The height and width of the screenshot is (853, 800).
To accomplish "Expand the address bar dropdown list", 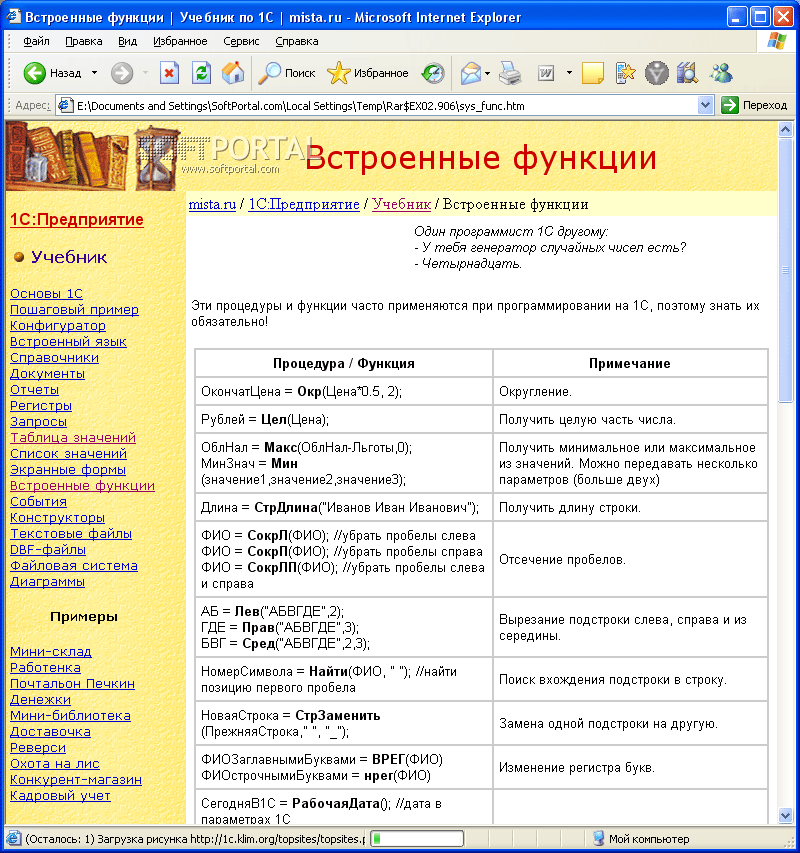I will (x=705, y=105).
